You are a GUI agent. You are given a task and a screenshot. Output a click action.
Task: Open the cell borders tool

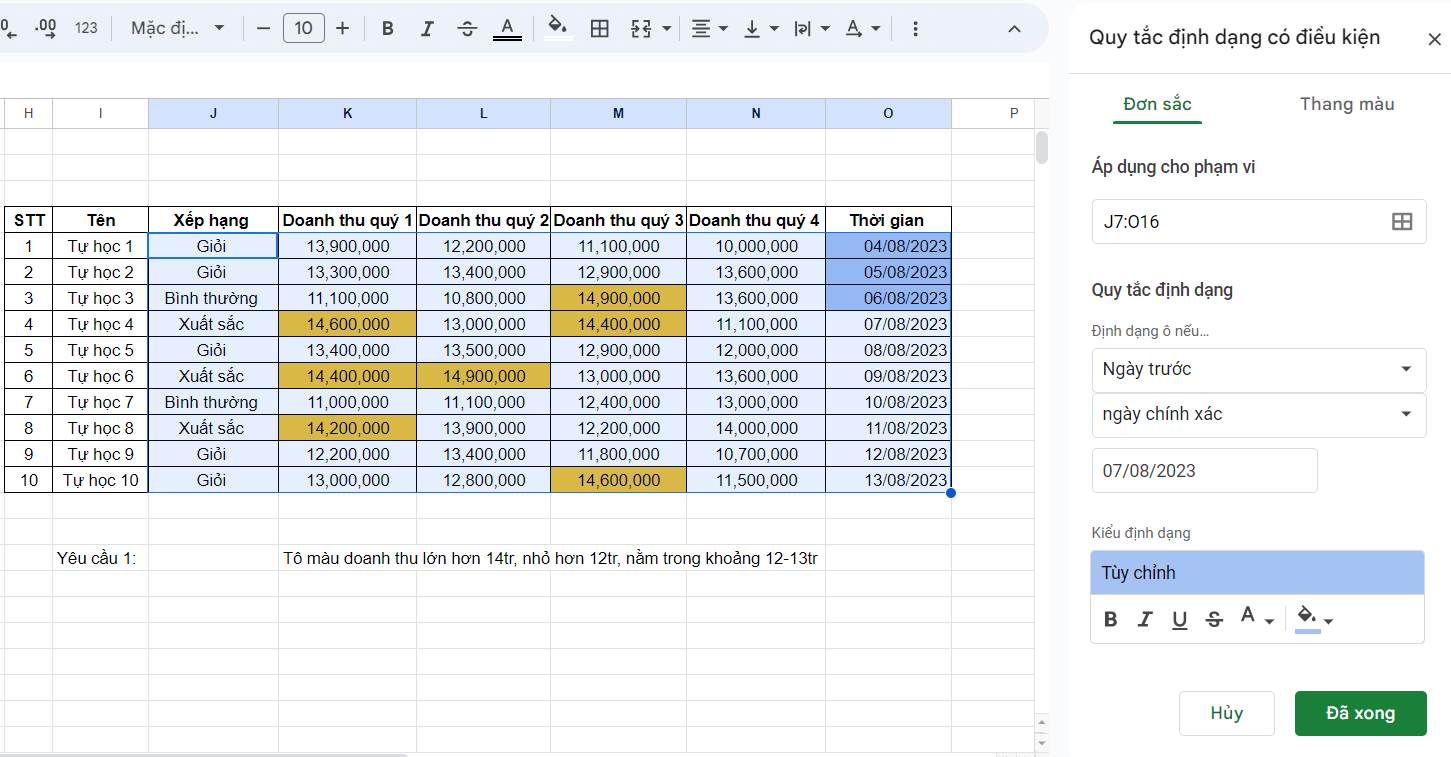coord(600,28)
